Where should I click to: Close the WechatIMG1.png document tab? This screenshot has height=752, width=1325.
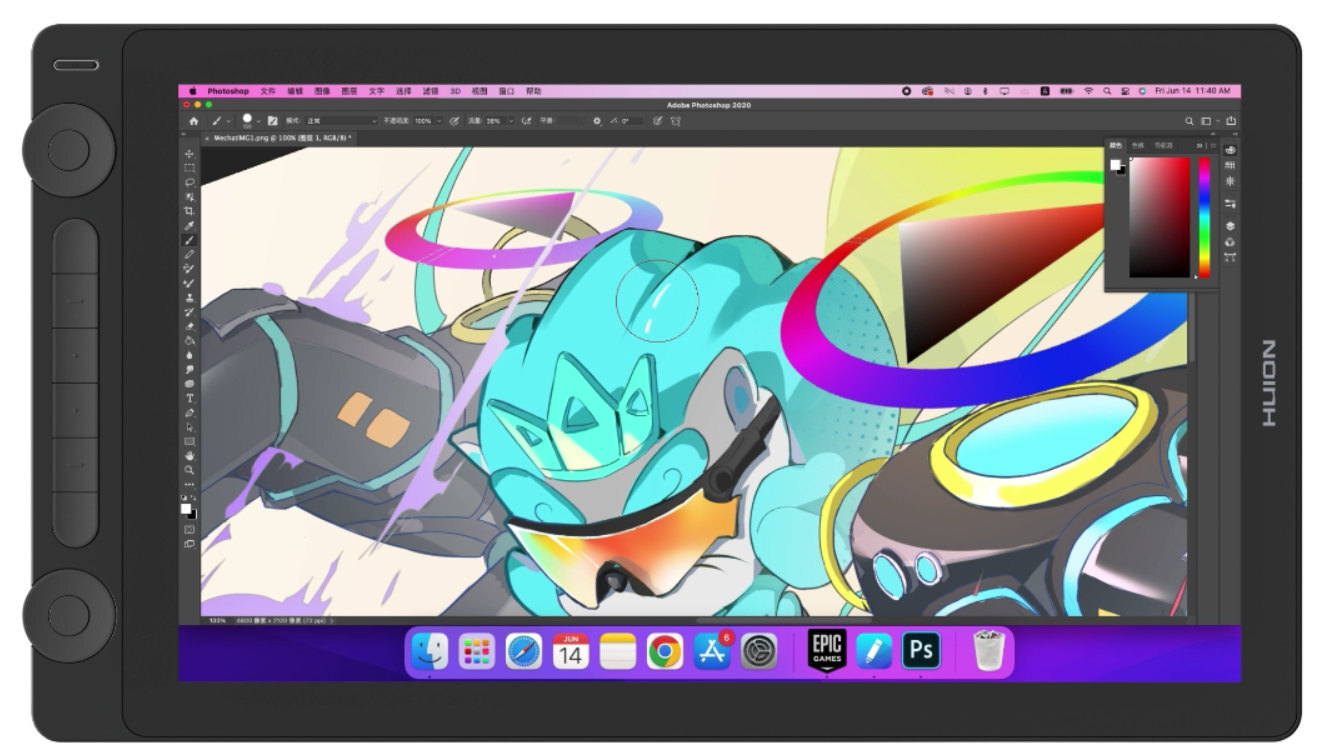(207, 138)
